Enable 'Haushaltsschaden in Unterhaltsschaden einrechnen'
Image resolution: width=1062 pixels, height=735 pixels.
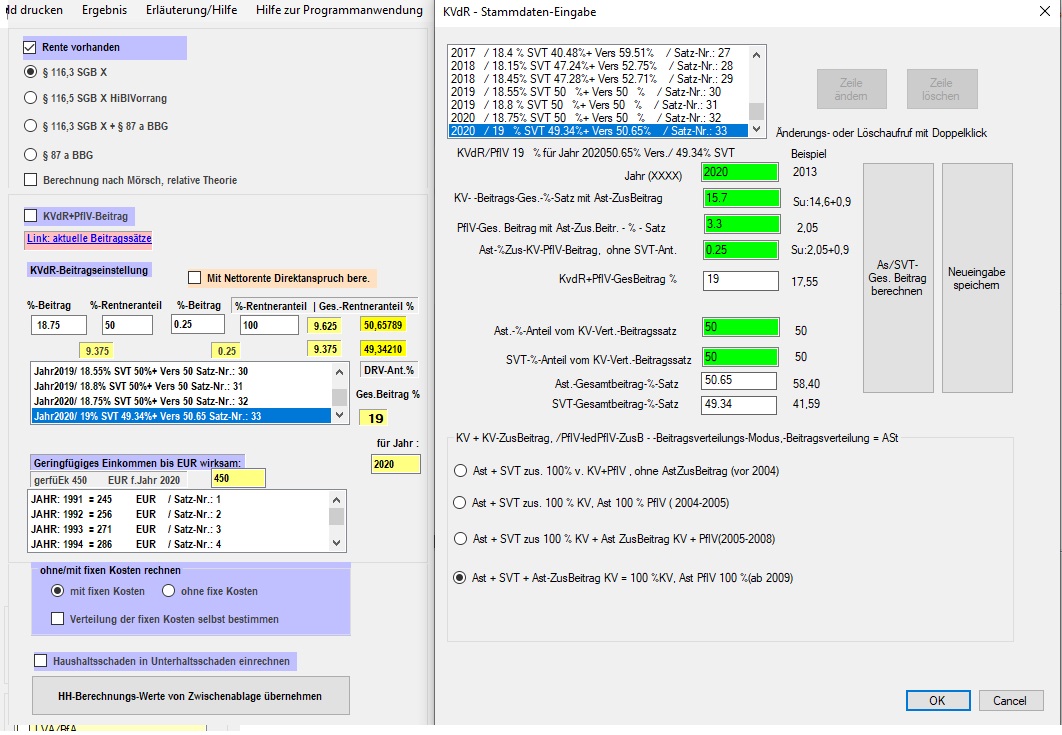pos(40,661)
